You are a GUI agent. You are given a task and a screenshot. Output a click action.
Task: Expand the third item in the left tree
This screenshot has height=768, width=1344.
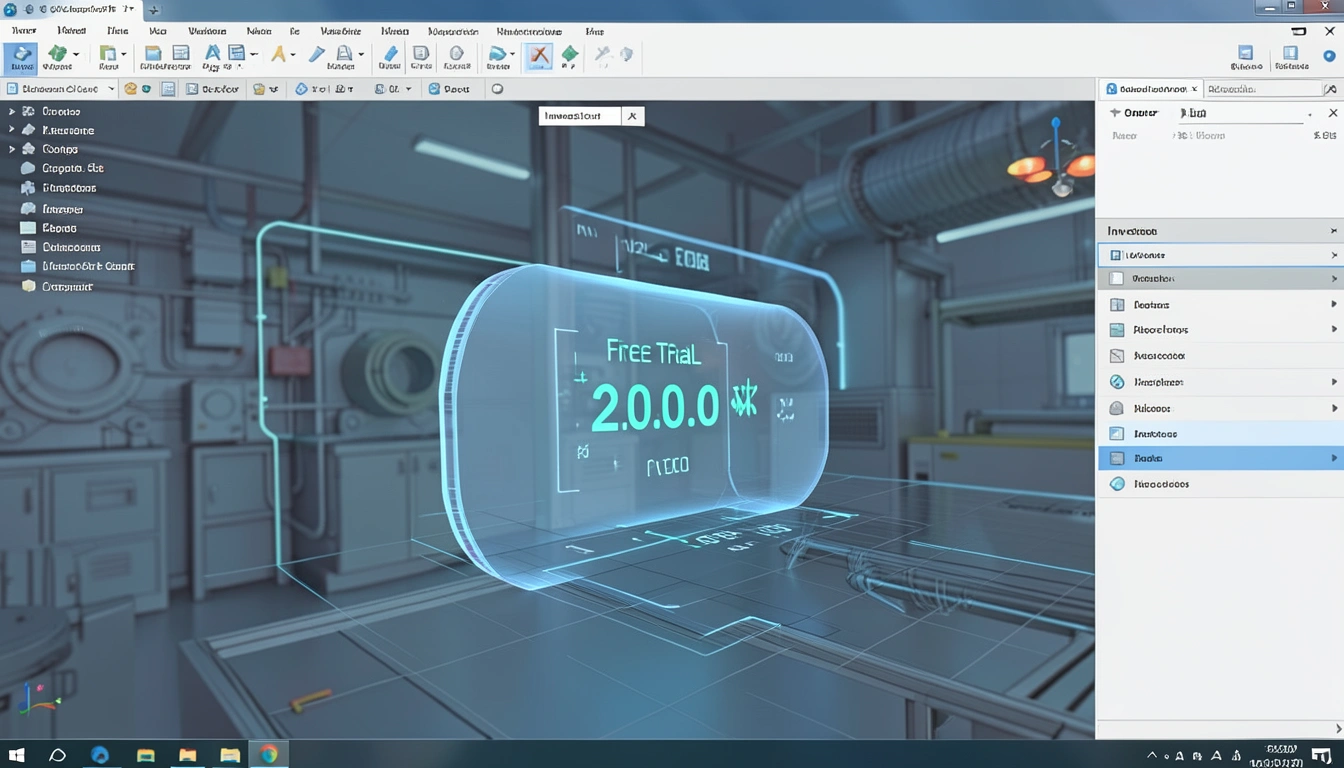(12, 149)
